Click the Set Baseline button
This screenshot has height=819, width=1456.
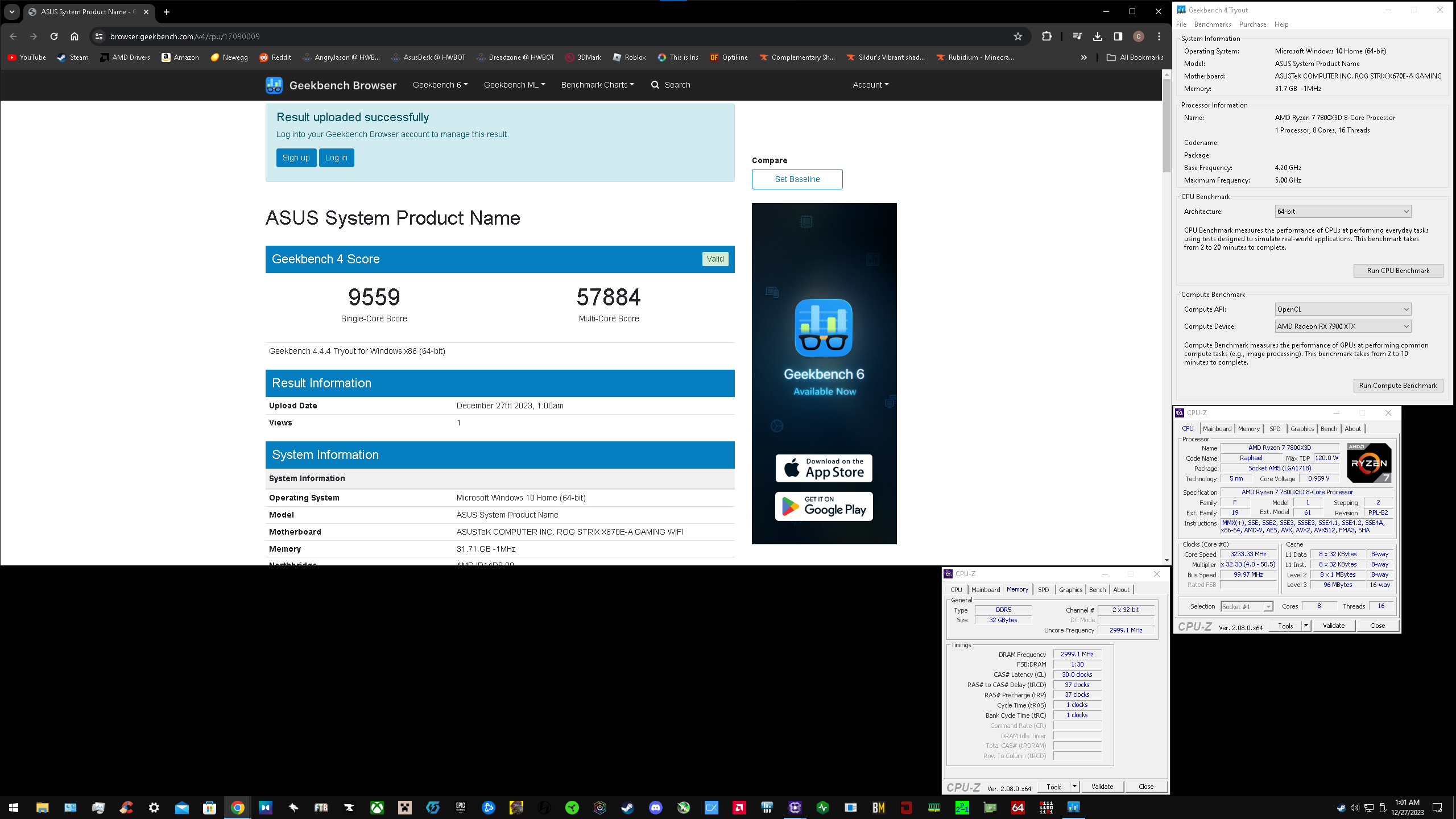coord(797,179)
